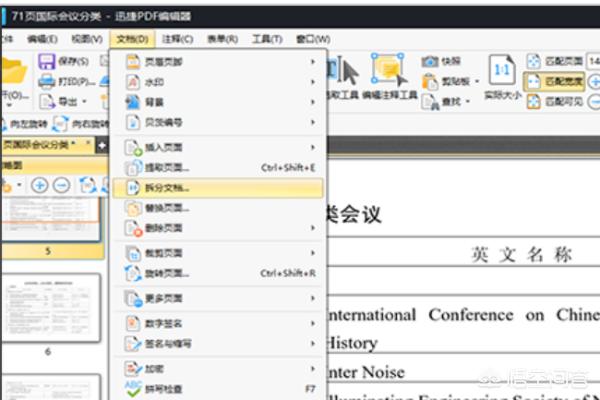
Task: Expand the 裁剪页面 submenu arrow
Action: (x=313, y=253)
